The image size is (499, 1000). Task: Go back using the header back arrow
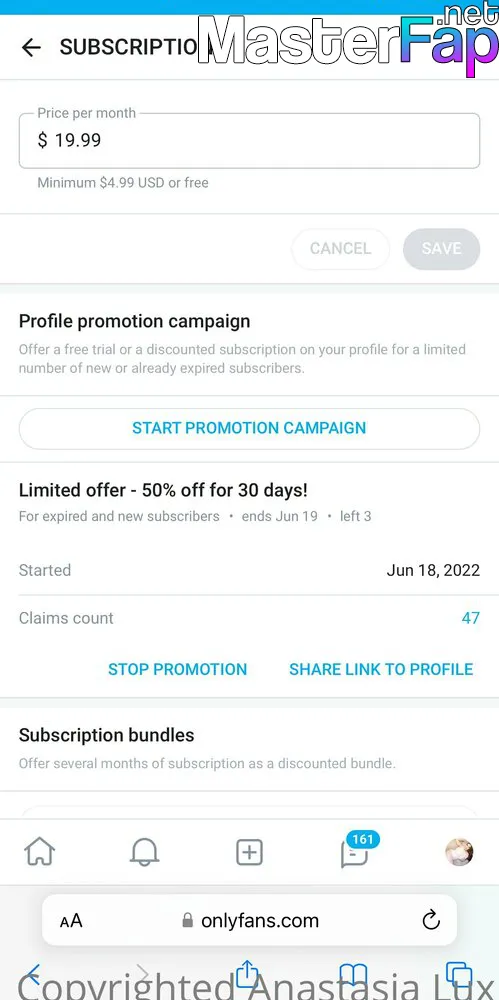point(31,47)
